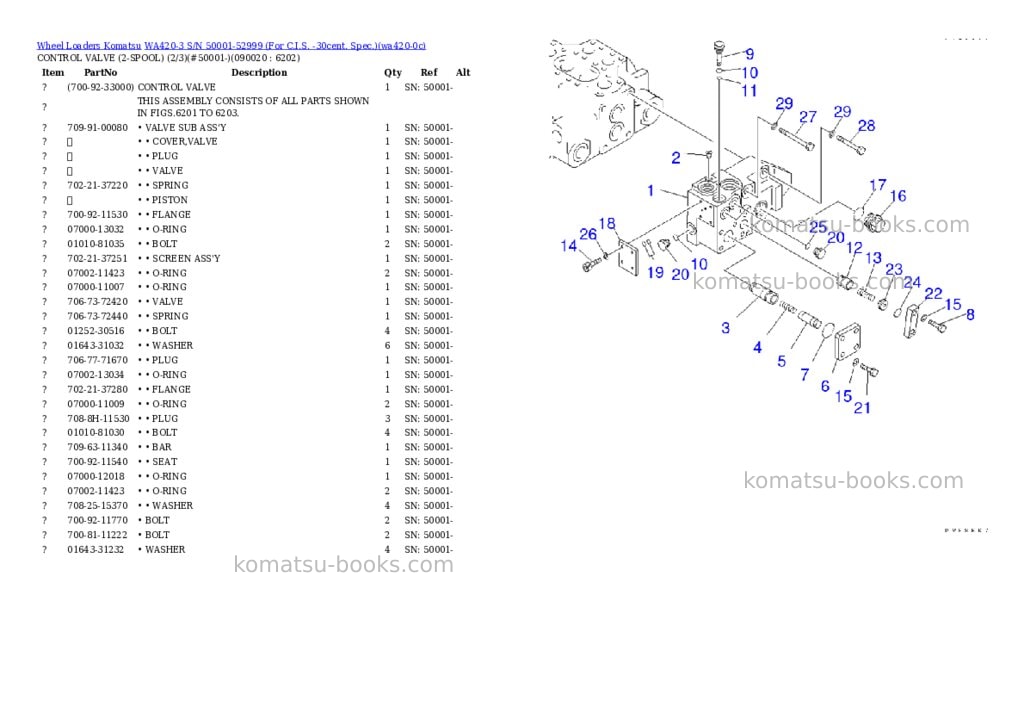Click diagram callout number 5
1024x725 pixels.
[782, 362]
